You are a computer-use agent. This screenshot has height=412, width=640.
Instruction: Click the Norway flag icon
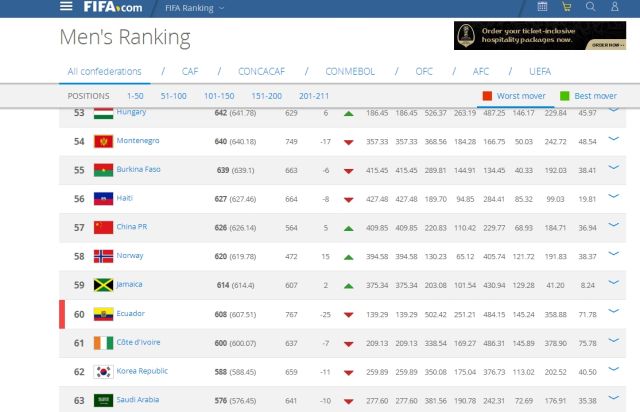coord(103,256)
